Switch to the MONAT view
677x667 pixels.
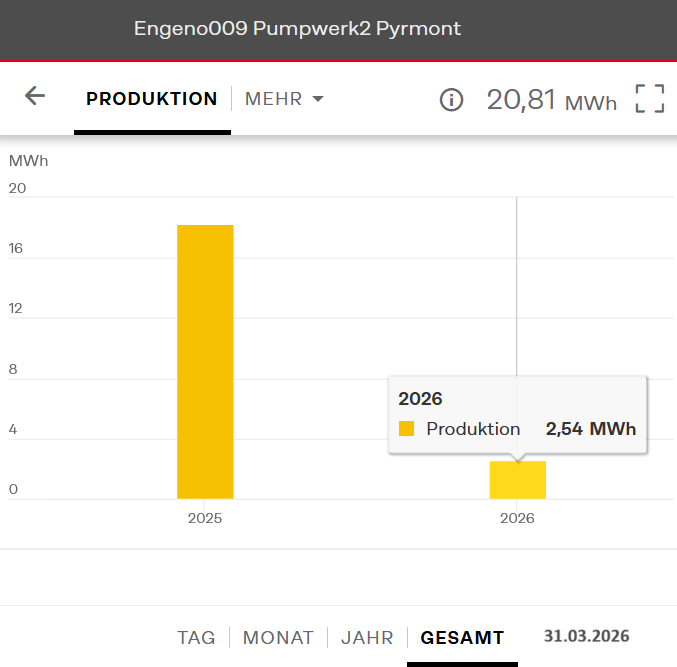278,638
